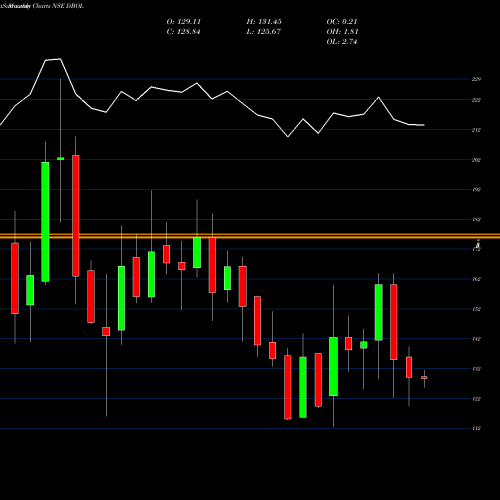Click the 122 price axis label
The image size is (500, 500).
[x=476, y=399]
